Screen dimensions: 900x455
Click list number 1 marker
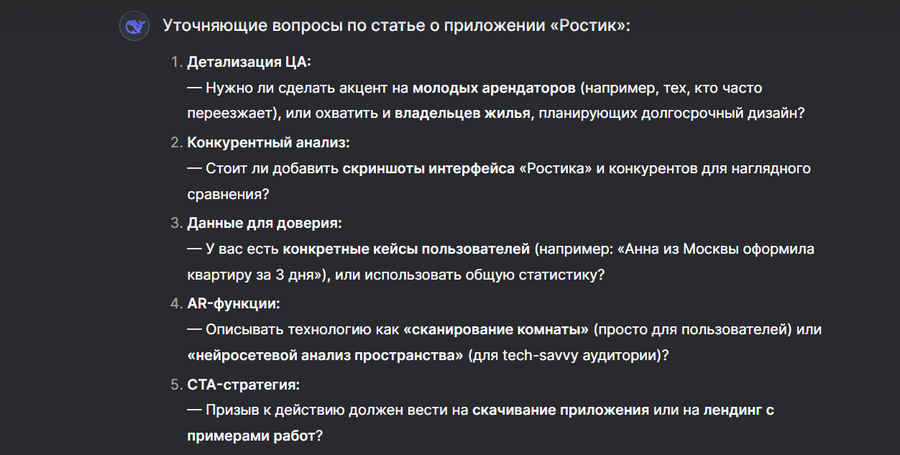click(175, 62)
